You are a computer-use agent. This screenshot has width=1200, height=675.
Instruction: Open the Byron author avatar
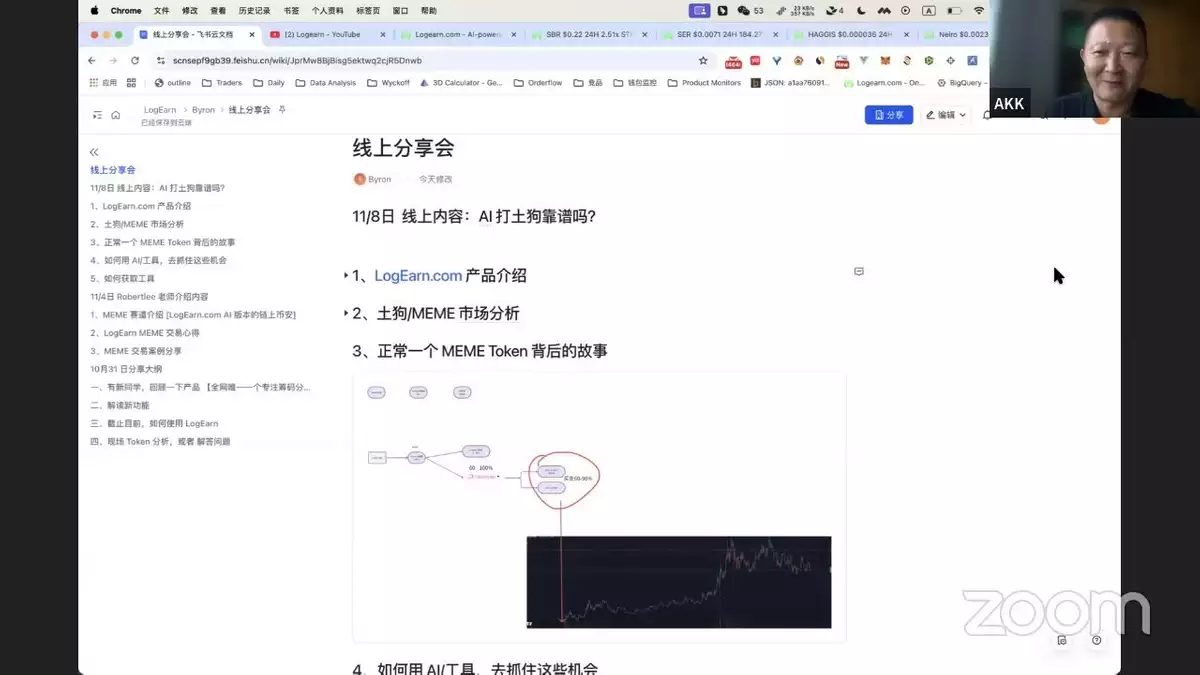pos(360,179)
